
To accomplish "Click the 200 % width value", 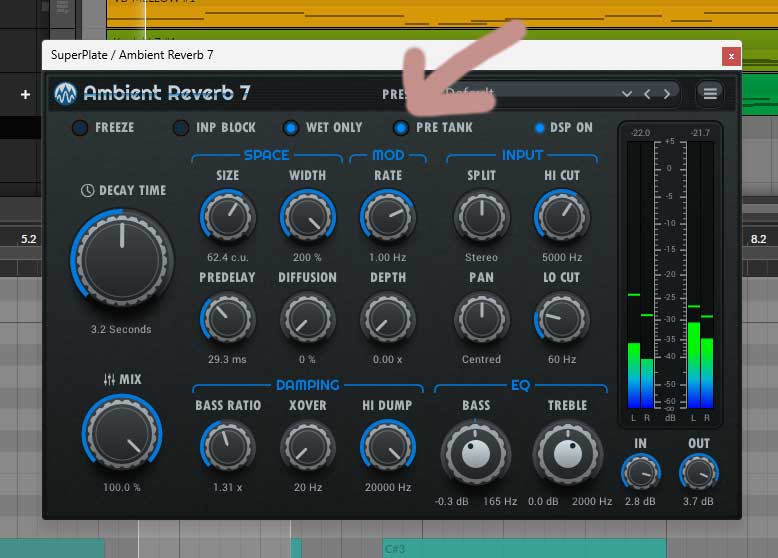I will [307, 257].
